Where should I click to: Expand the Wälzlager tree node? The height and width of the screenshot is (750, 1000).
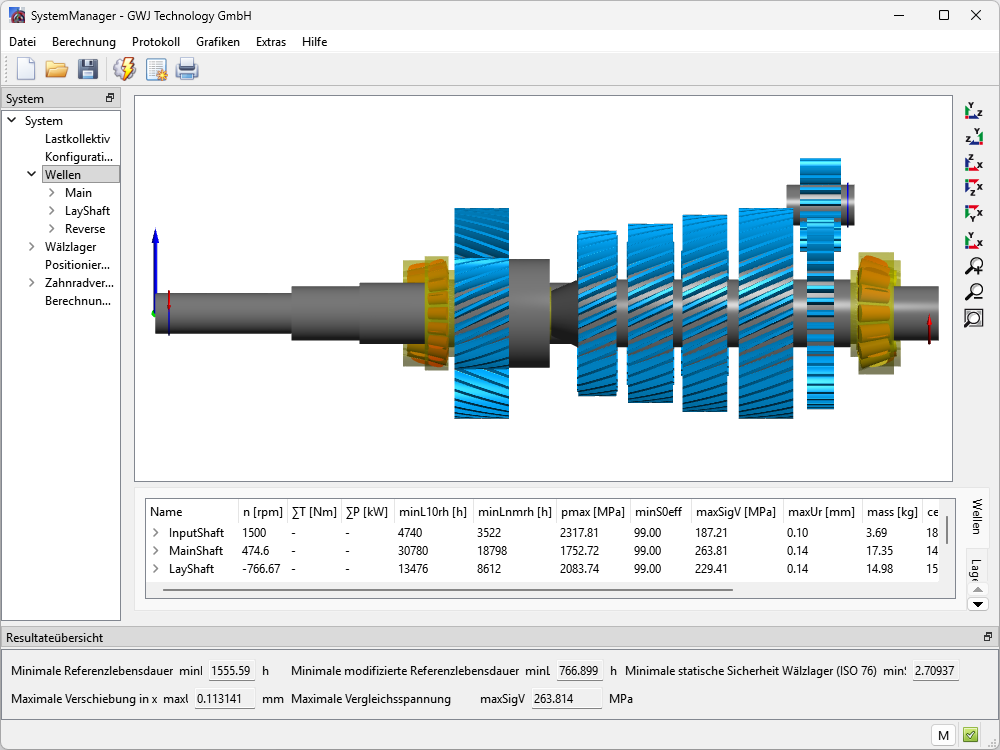32,247
